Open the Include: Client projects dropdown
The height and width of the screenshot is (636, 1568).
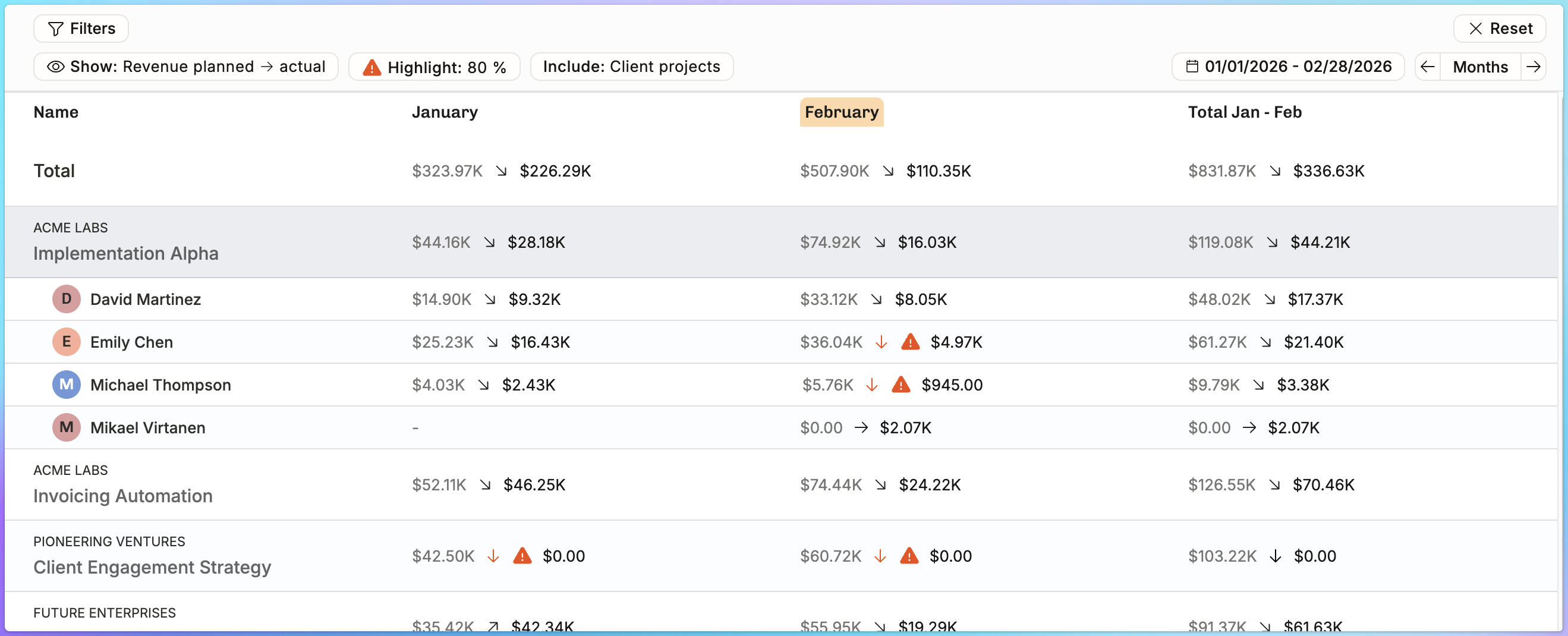click(631, 67)
